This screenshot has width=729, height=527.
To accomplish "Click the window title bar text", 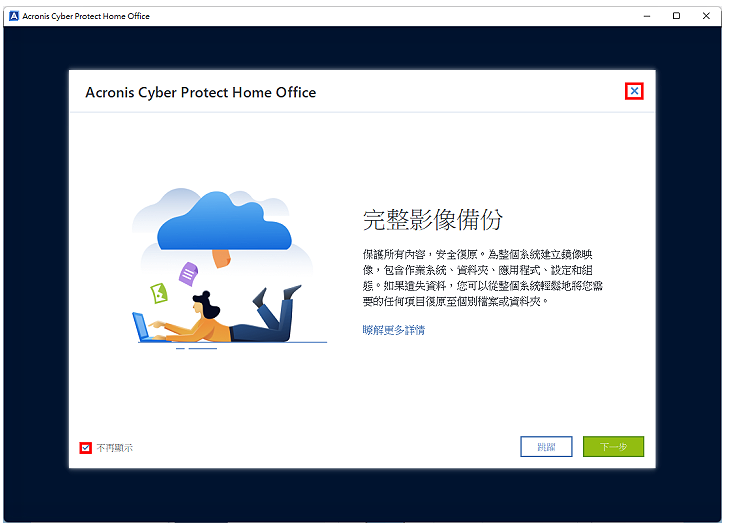I will point(86,16).
